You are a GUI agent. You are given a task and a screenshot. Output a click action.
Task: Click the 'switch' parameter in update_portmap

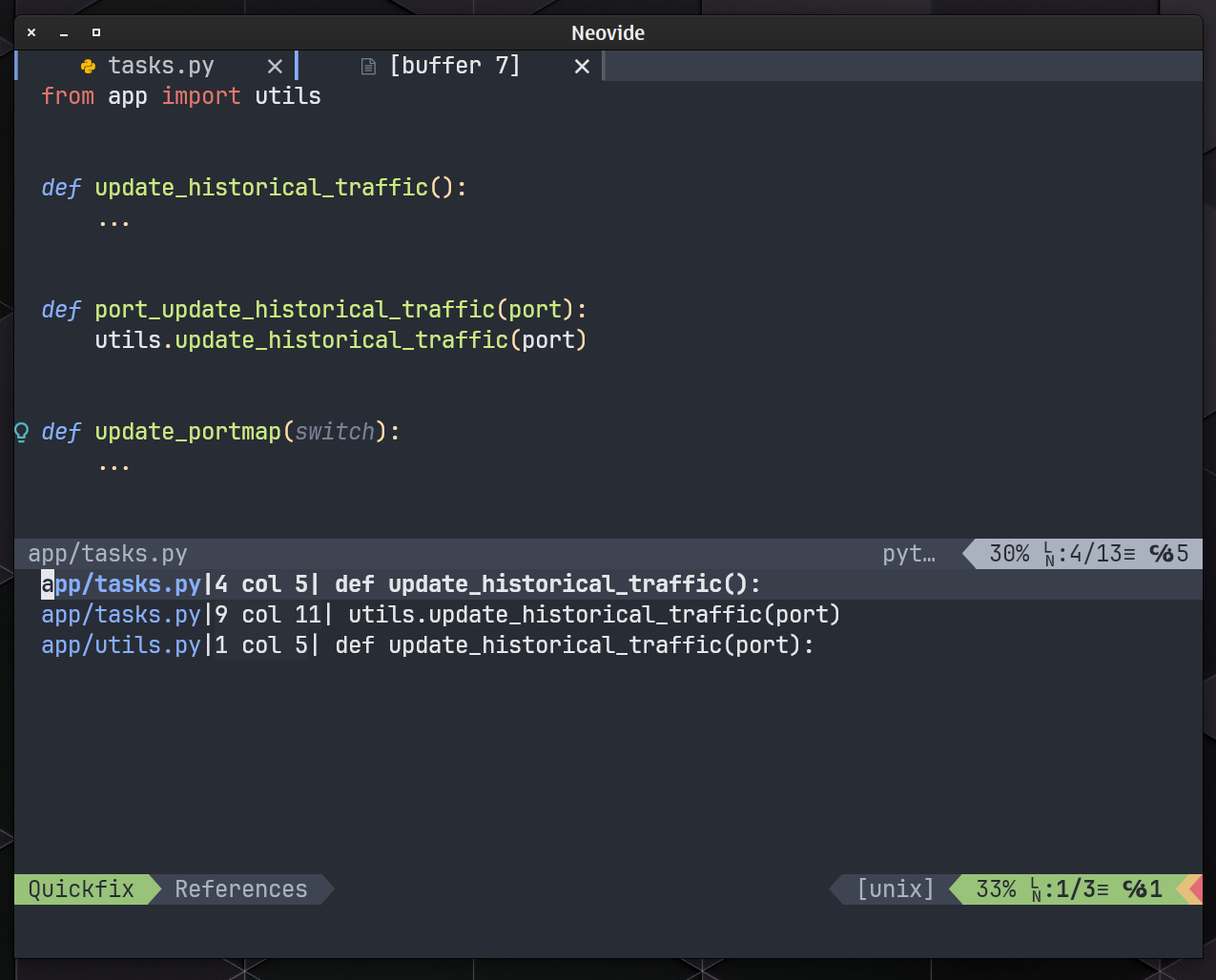pos(335,432)
